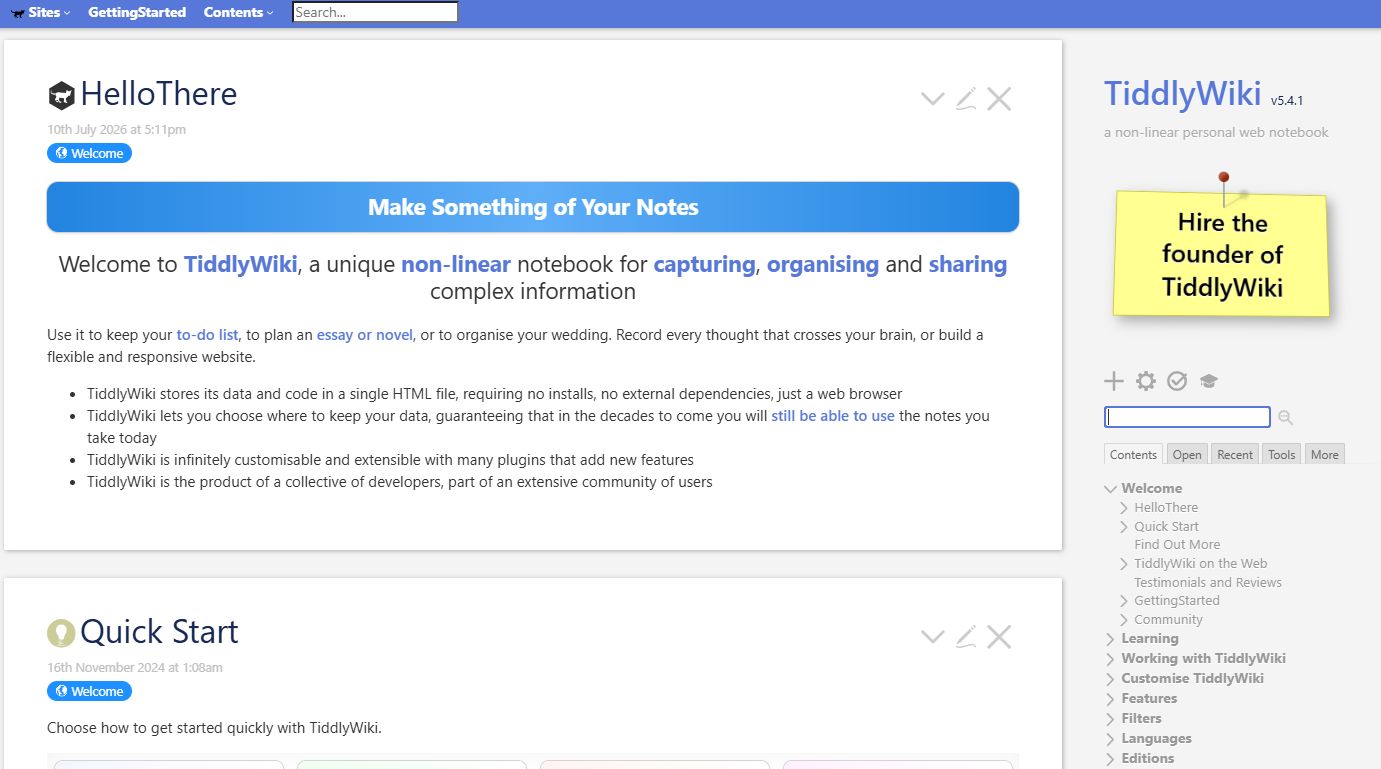
Task: Click the Hire the founder sticky note
Action: (1221, 254)
